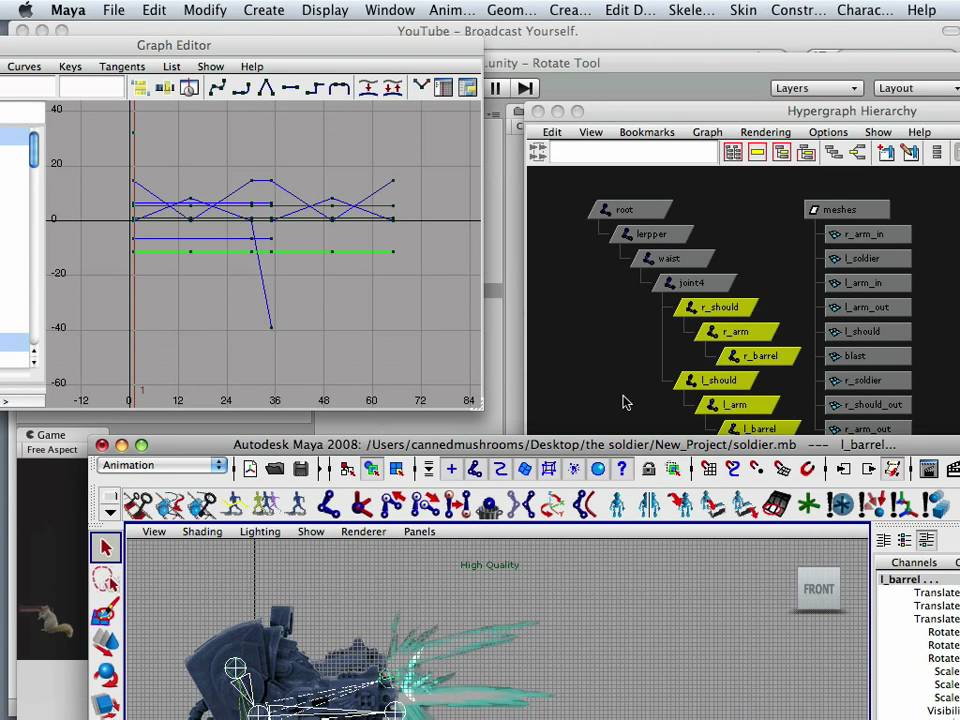Click the Flat tangents icon in Graph Editor
The width and height of the screenshot is (960, 720).
pos(290,88)
